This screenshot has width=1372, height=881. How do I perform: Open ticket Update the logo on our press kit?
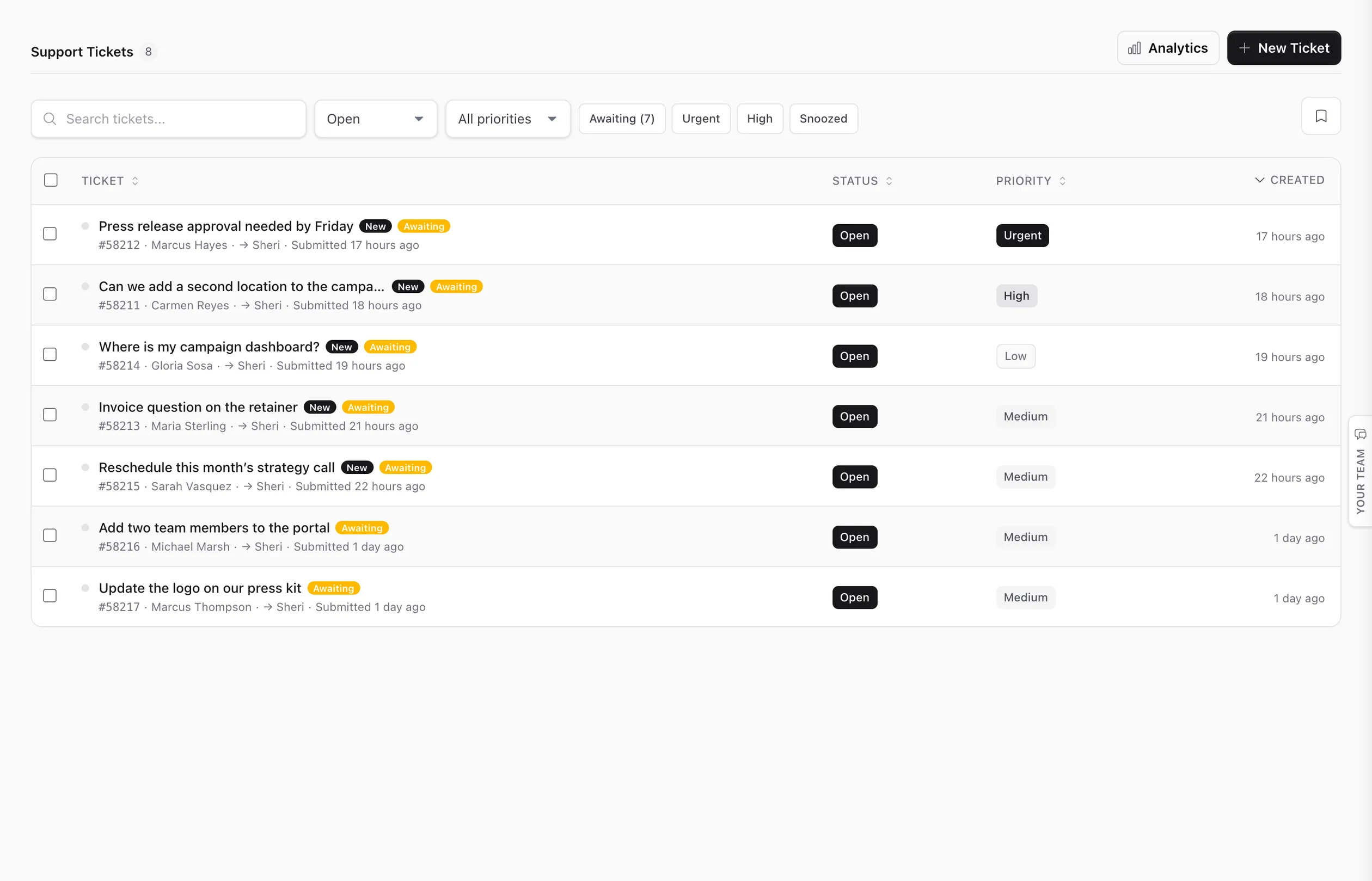200,588
